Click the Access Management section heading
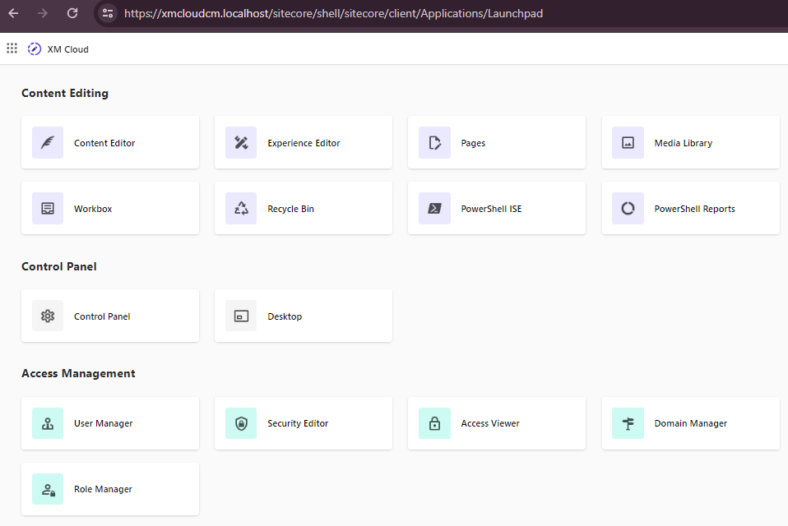The width and height of the screenshot is (788, 526). click(78, 374)
